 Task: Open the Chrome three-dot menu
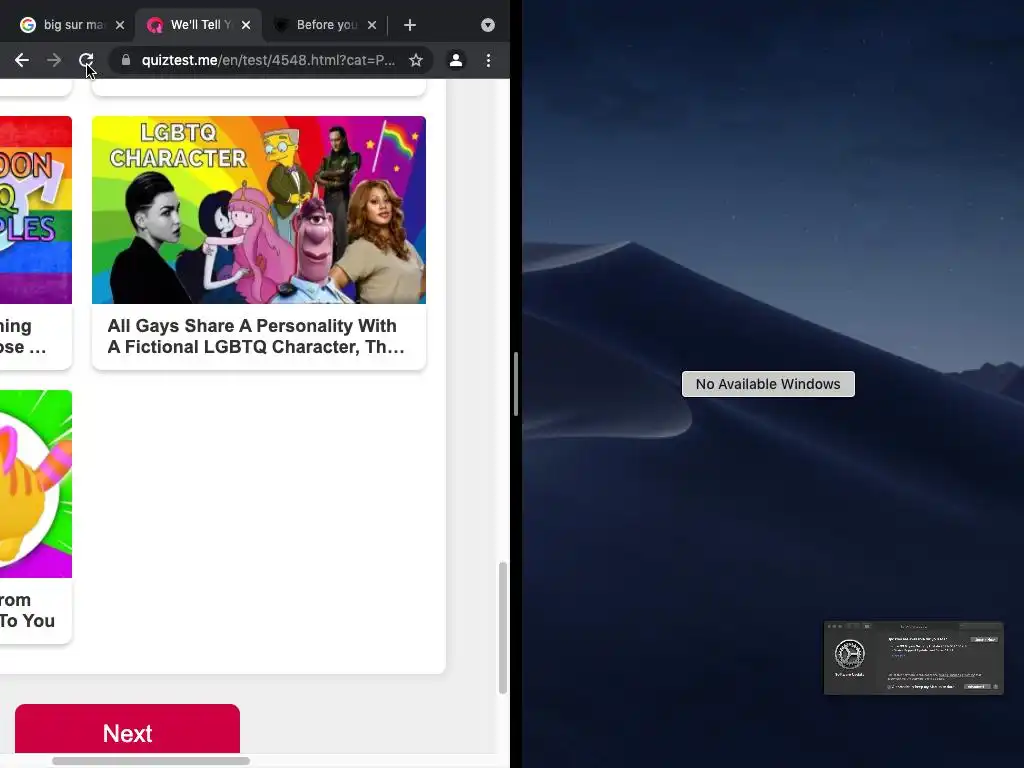pos(488,61)
